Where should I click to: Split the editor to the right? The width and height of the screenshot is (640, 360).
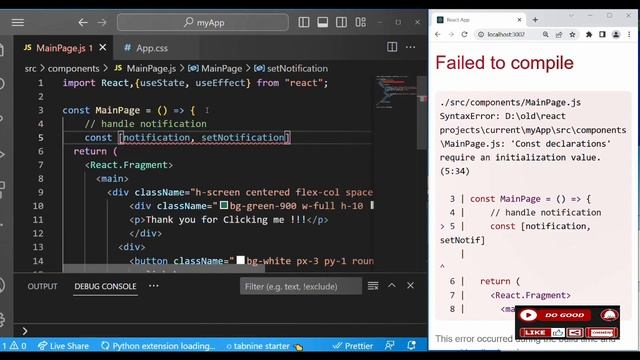point(392,47)
